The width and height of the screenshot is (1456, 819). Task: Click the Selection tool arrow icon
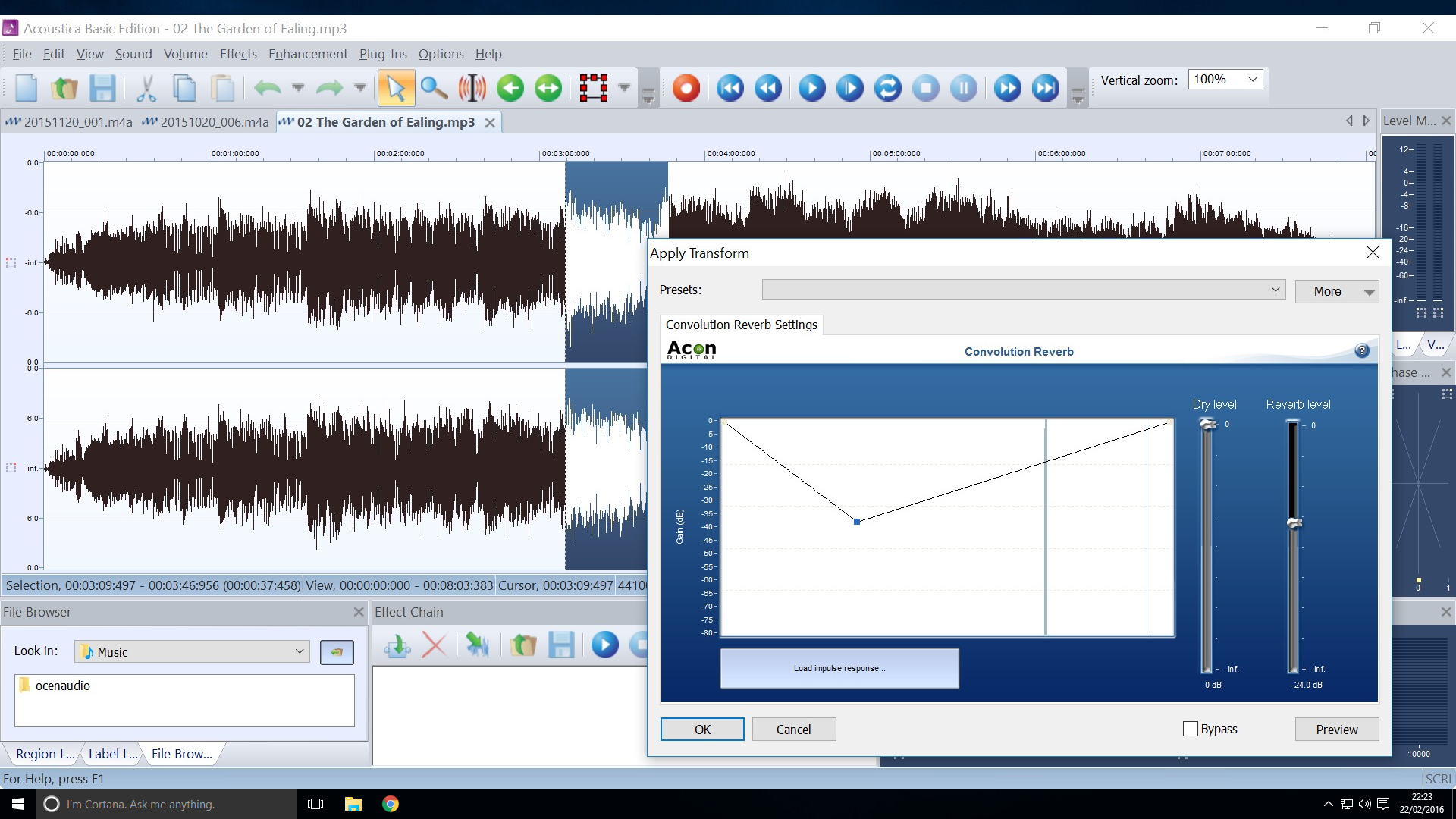click(x=395, y=87)
